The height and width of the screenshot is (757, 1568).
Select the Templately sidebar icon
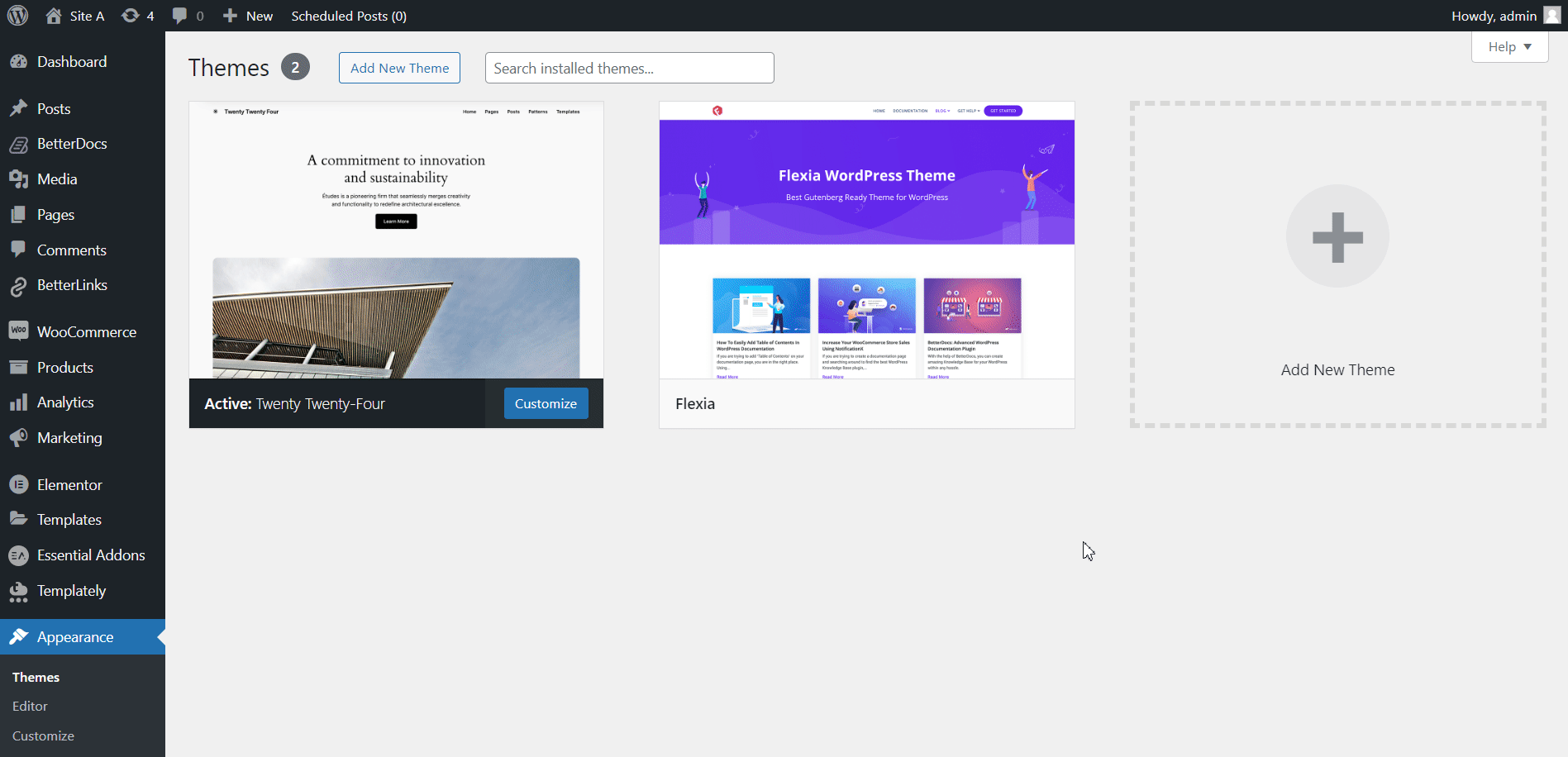pos(20,590)
